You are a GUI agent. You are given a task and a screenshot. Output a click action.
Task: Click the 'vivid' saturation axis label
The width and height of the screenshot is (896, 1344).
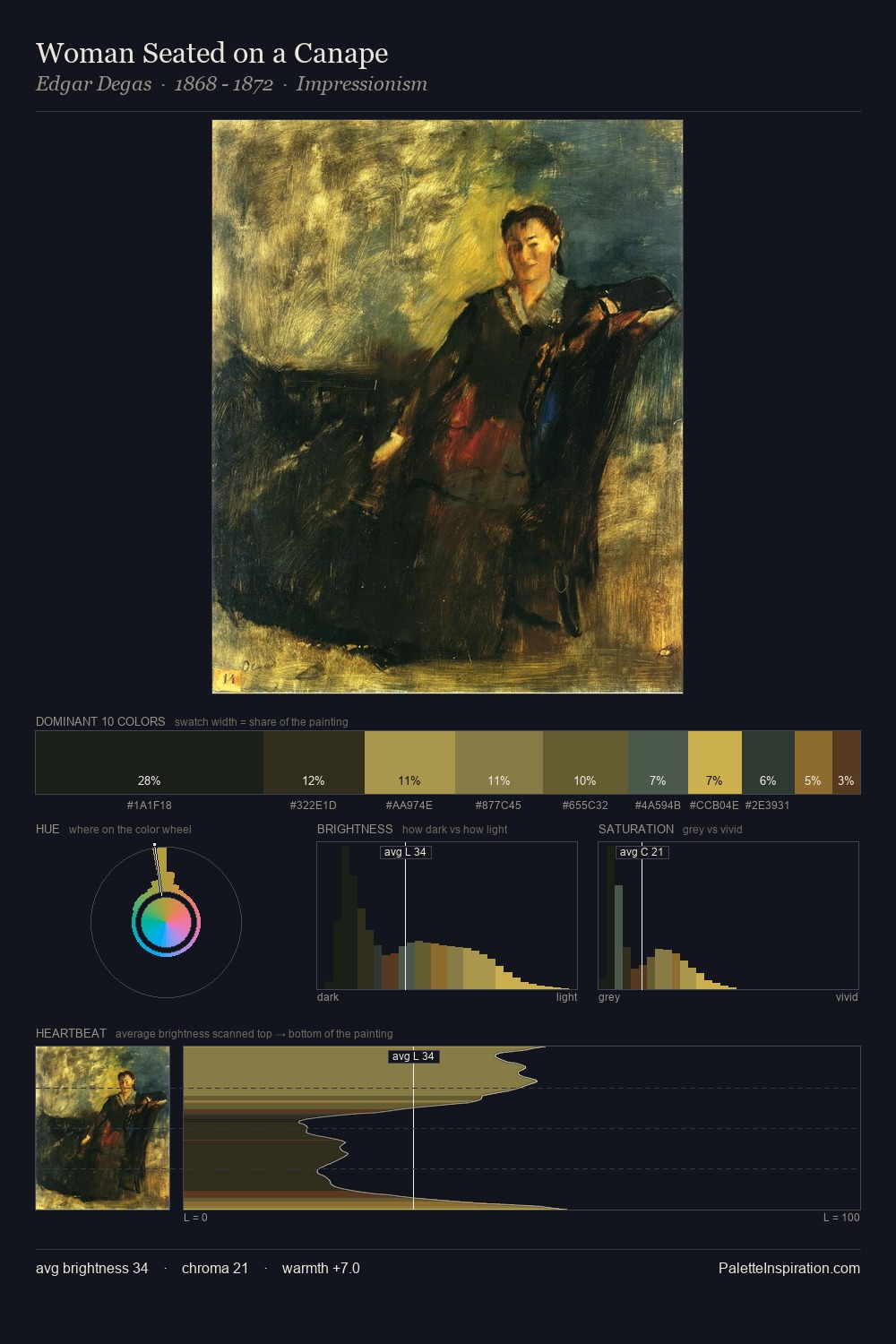click(x=847, y=997)
